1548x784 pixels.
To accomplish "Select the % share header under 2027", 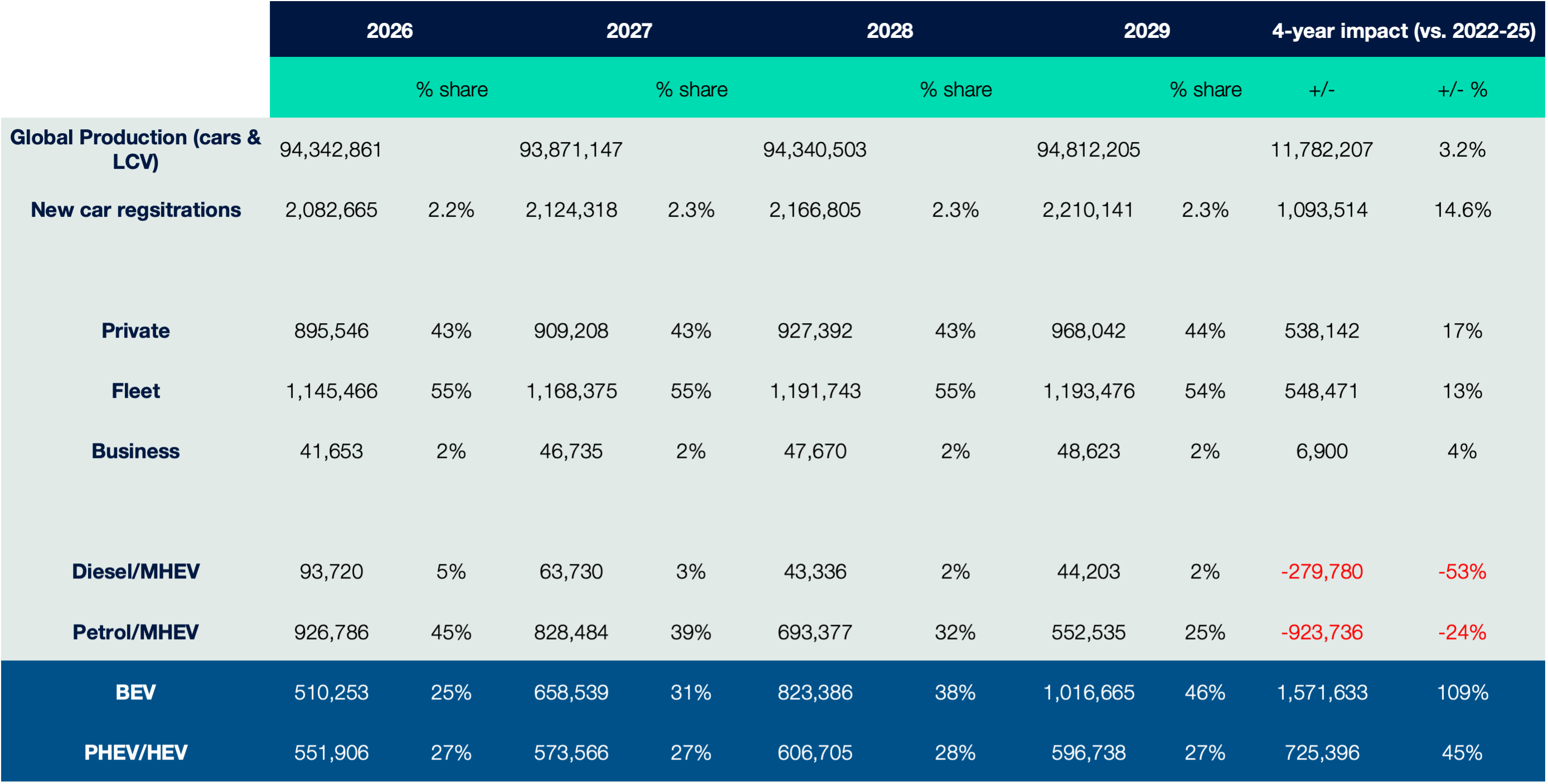I will 692,89.
